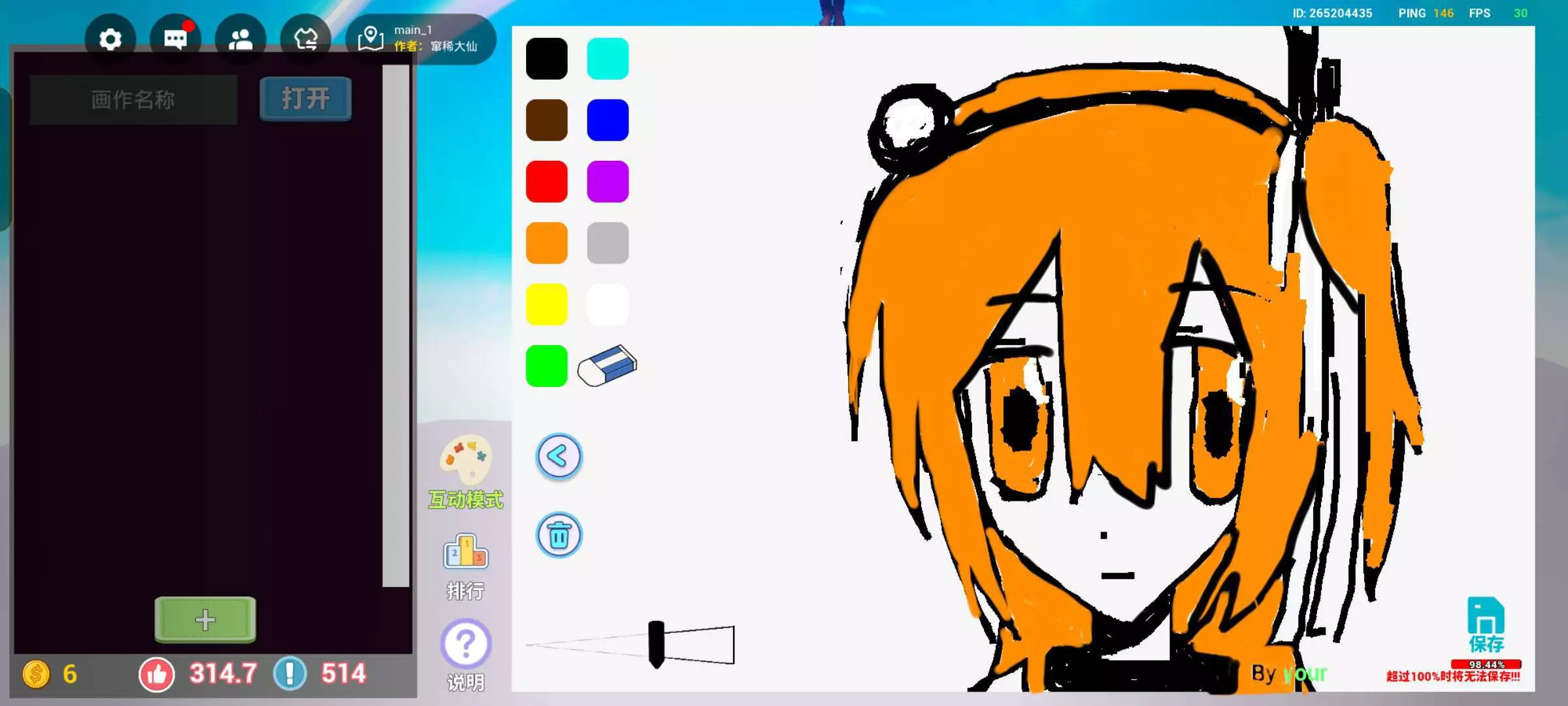Pick the orange color swatch
Viewport: 1568px width, 706px height.
tap(546, 243)
